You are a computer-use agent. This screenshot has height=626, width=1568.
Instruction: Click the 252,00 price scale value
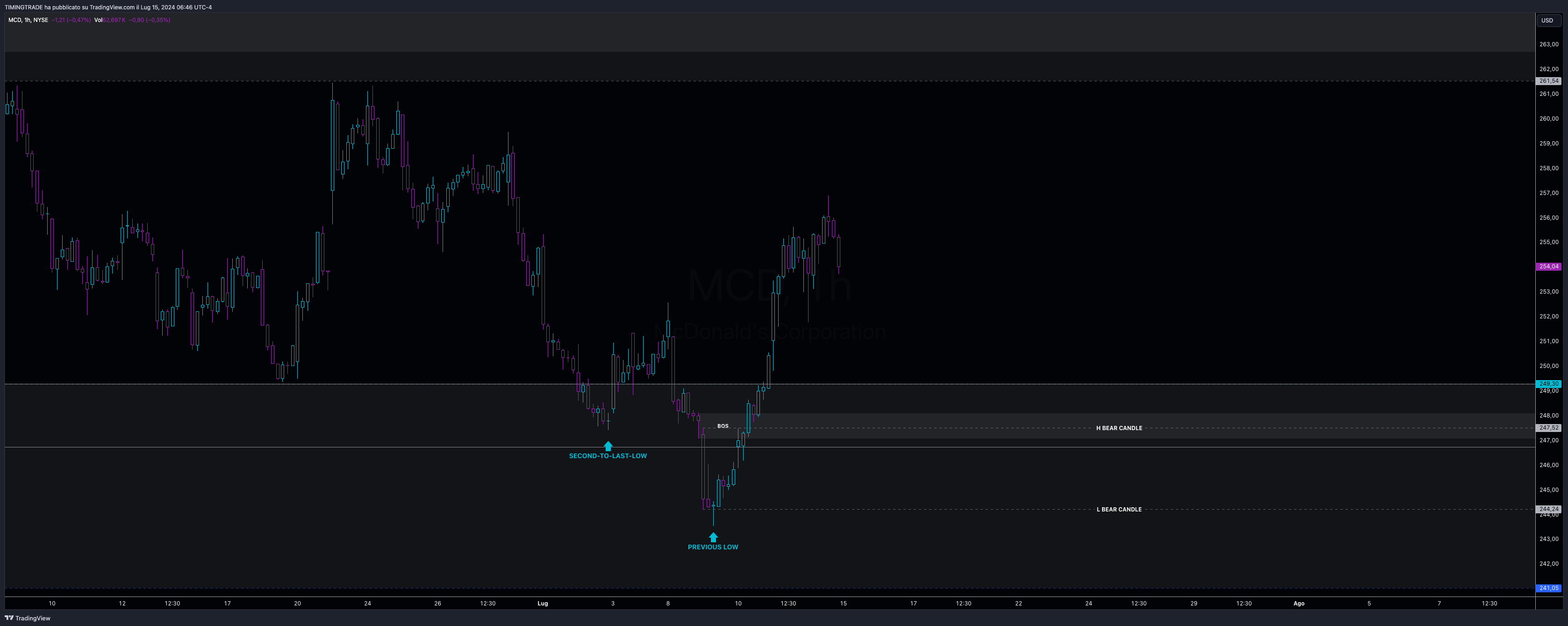pos(1548,317)
